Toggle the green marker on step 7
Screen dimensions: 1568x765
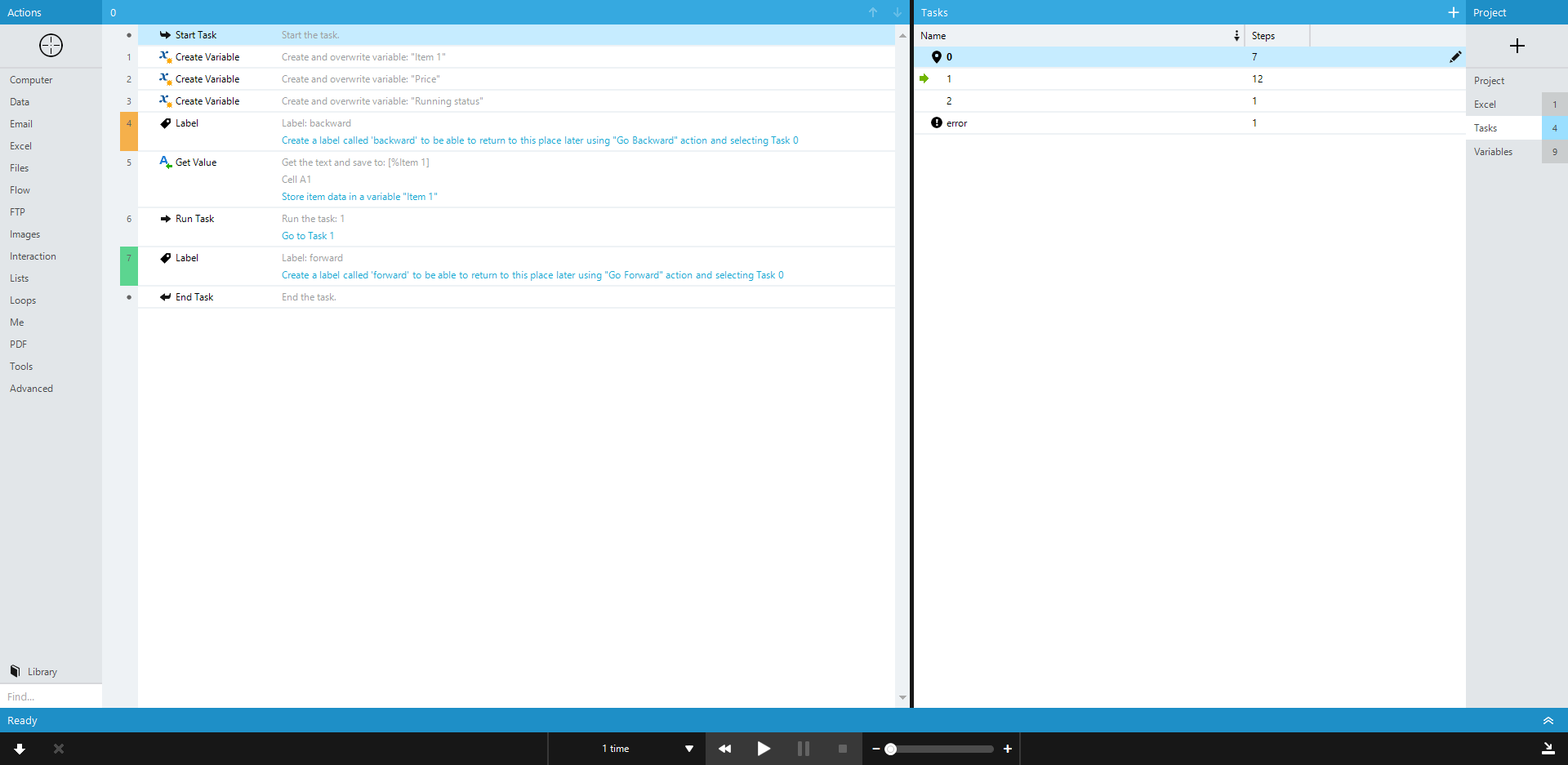(129, 266)
